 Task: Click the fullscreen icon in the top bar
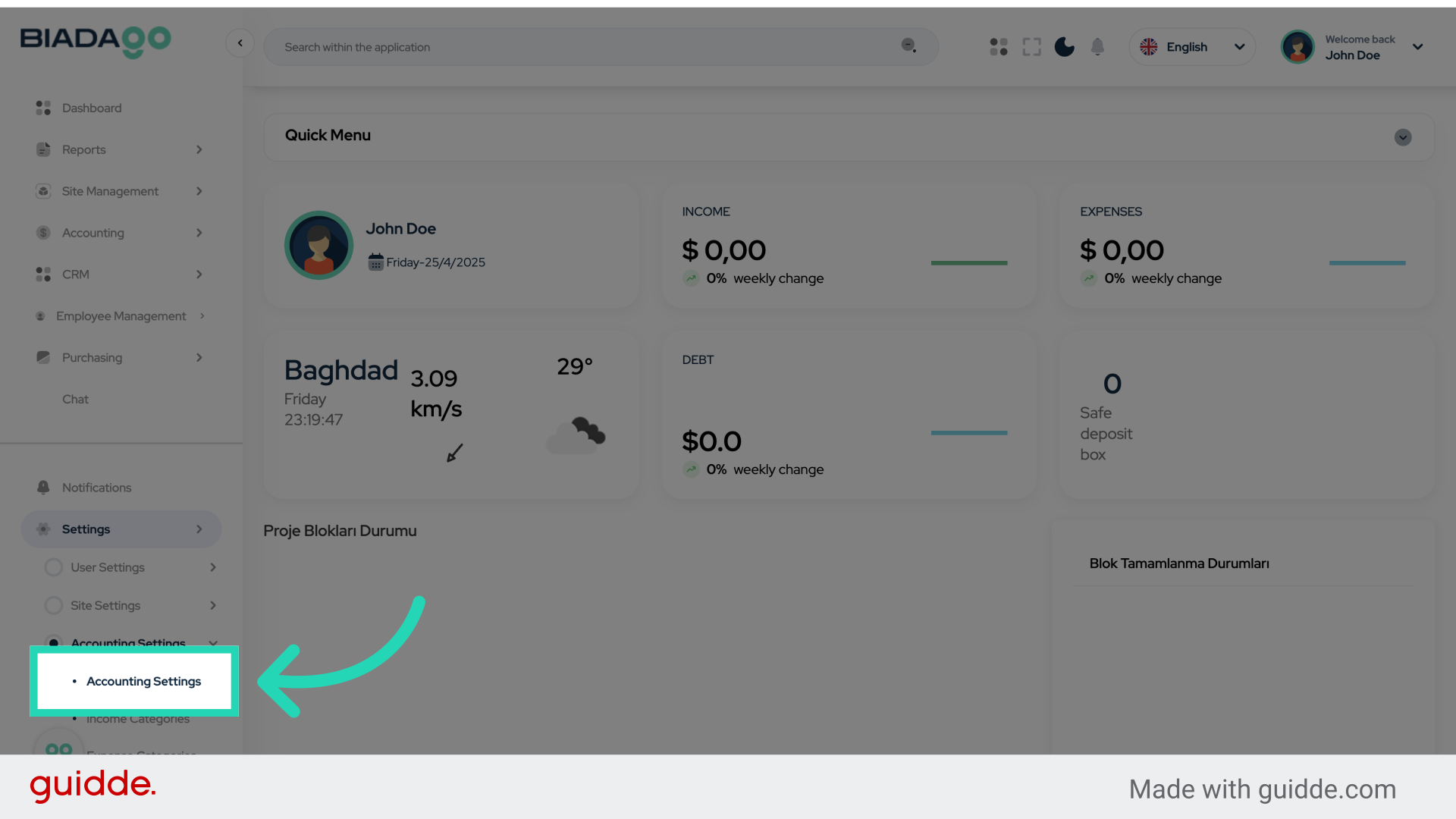coord(1031,46)
